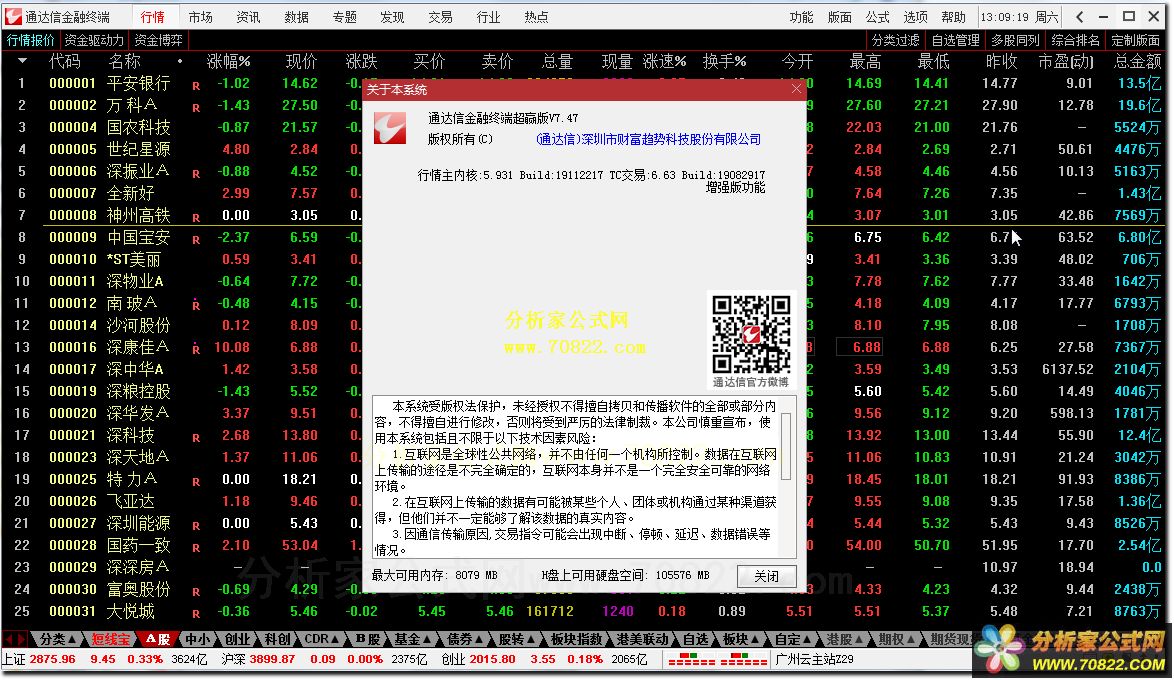This screenshot has width=1174, height=680.
Task: Click the back arrow icon in title bar
Action: click(x=1079, y=16)
